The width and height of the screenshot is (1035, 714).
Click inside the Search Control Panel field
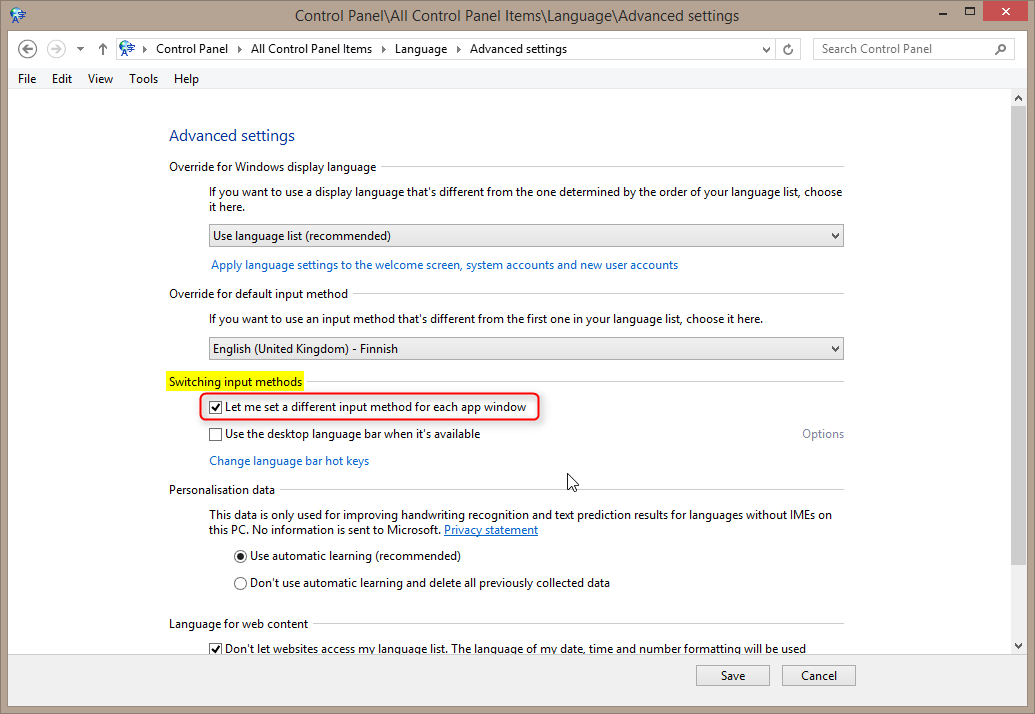click(x=900, y=48)
